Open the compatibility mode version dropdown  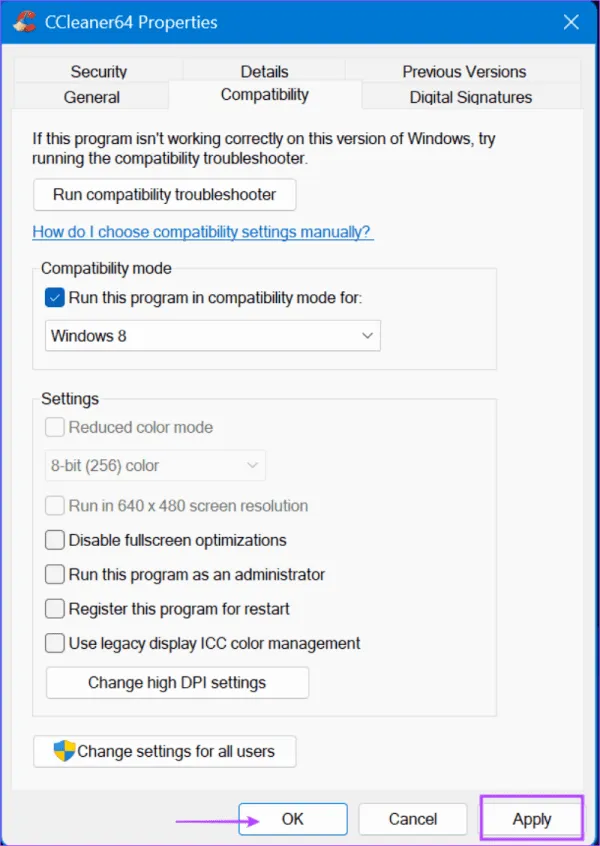(367, 335)
